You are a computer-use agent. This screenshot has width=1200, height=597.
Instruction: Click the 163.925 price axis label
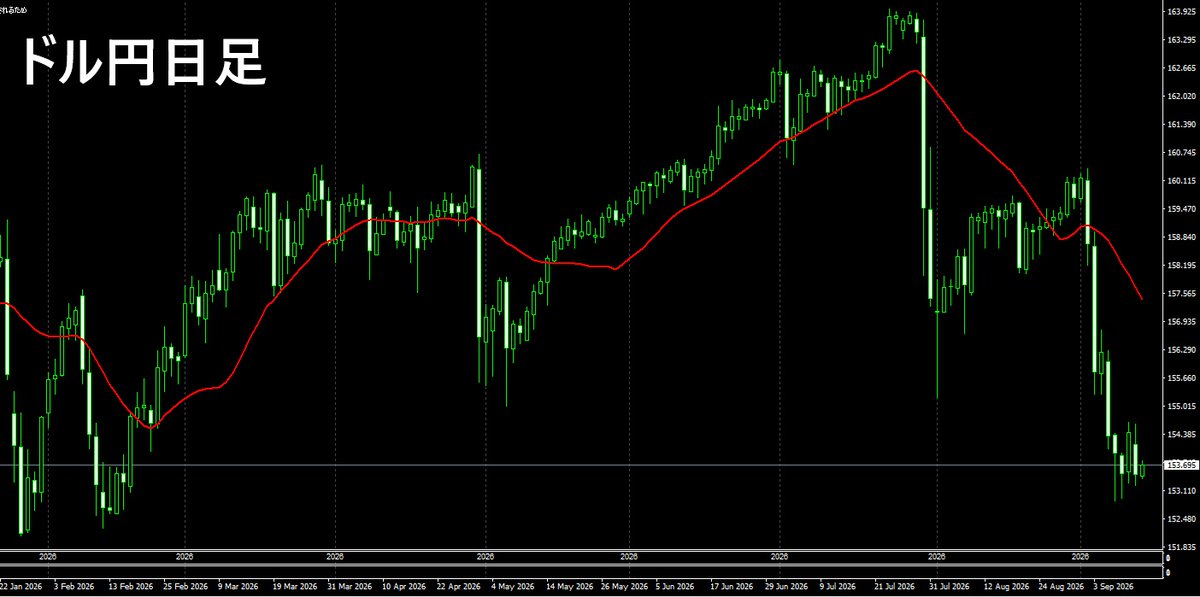tap(1181, 12)
